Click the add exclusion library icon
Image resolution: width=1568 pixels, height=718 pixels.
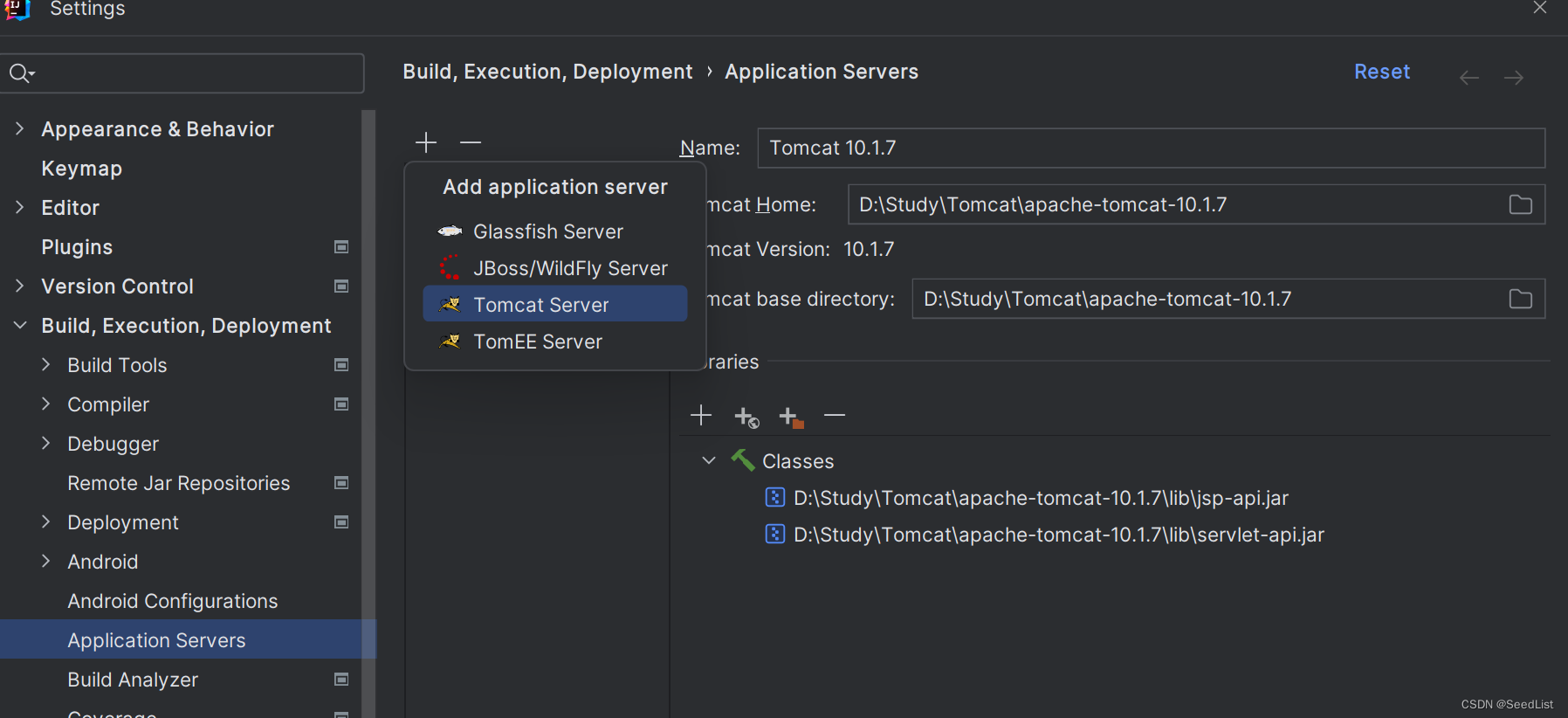coord(791,418)
